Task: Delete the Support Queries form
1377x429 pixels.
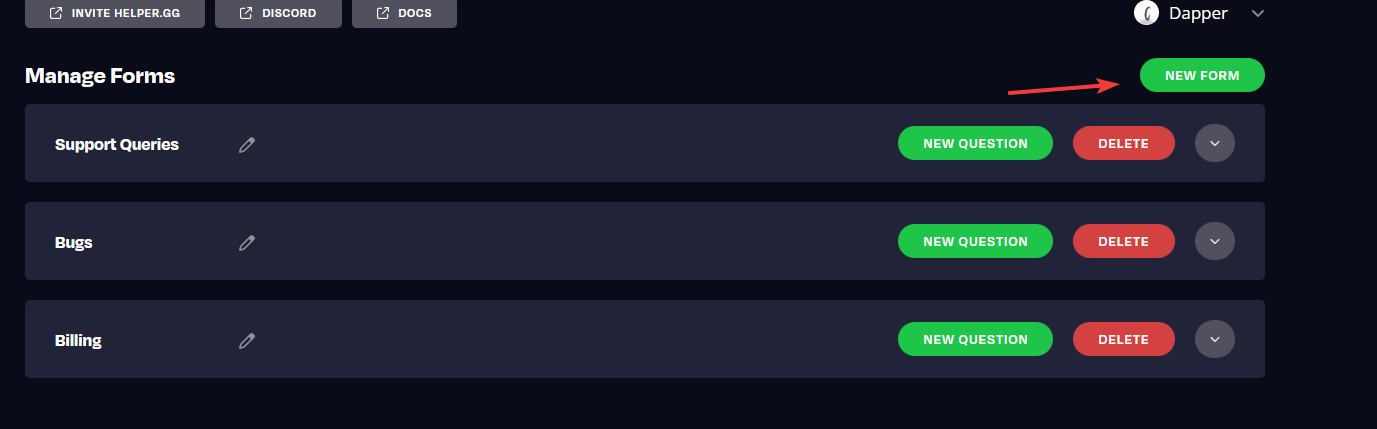Action: 1123,143
